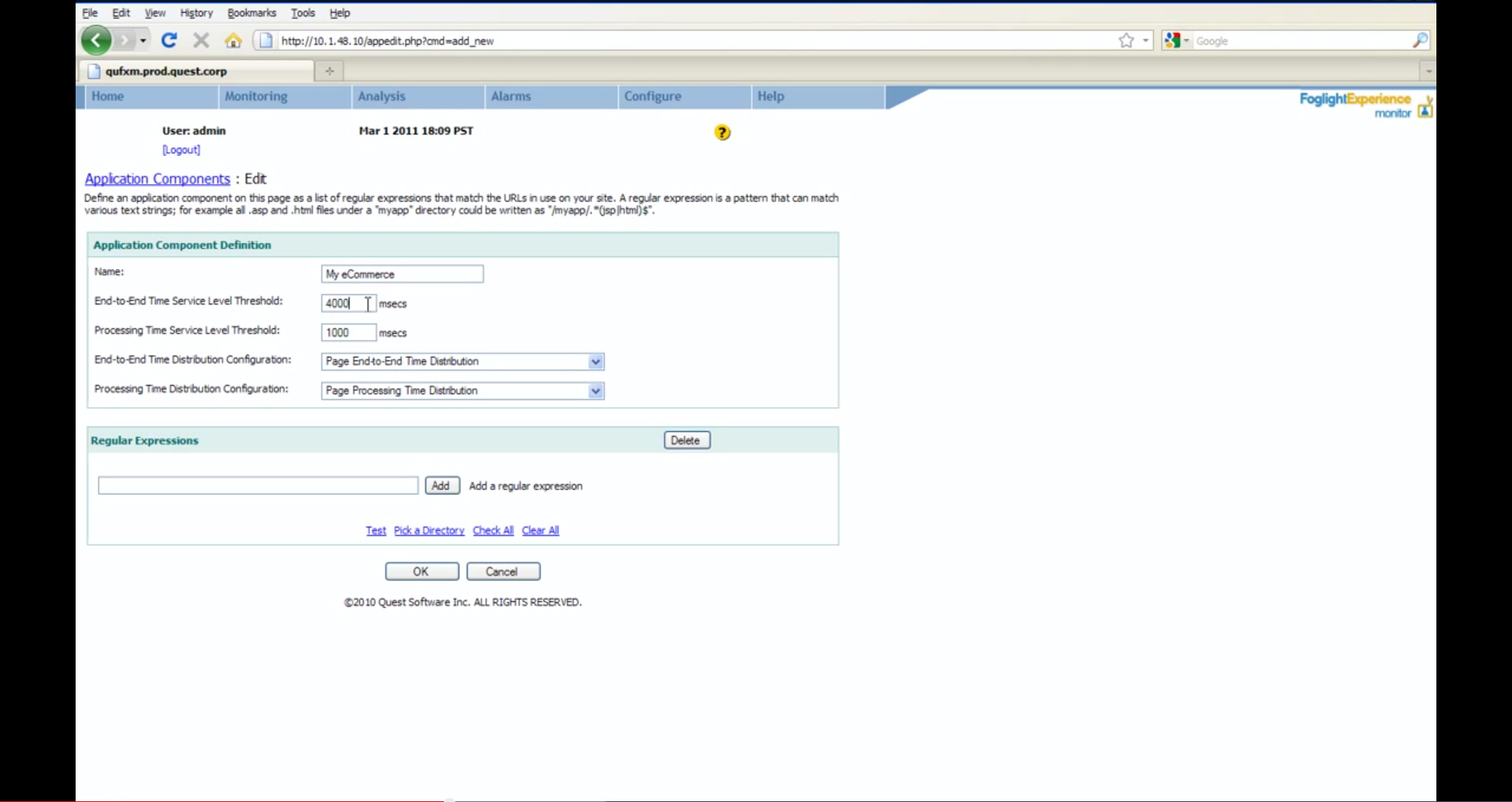
Task: Open the End-to-End Time Distribution dropdown
Action: 462,361
